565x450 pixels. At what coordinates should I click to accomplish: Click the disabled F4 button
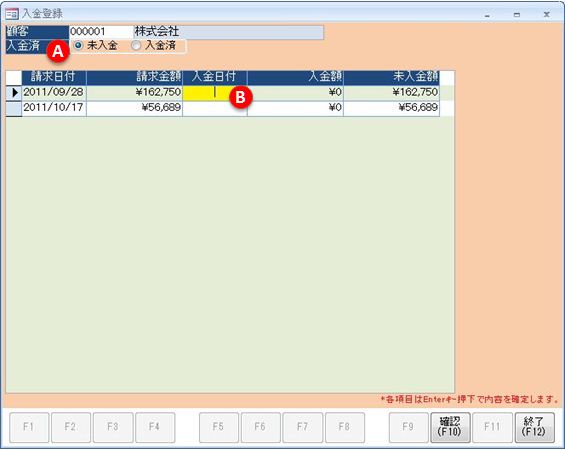point(155,427)
